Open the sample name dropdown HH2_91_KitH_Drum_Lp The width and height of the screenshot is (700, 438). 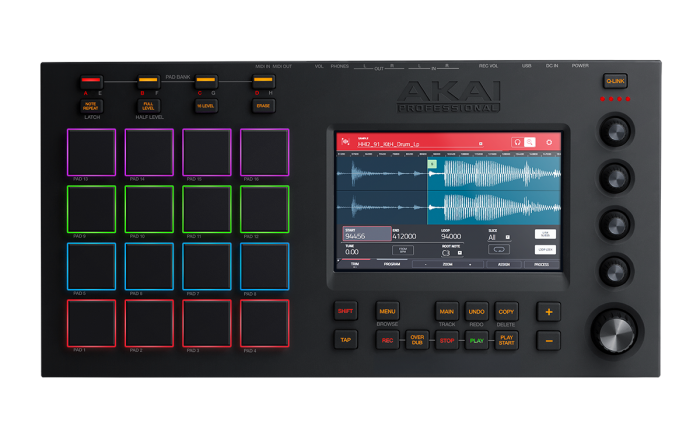[x=420, y=144]
